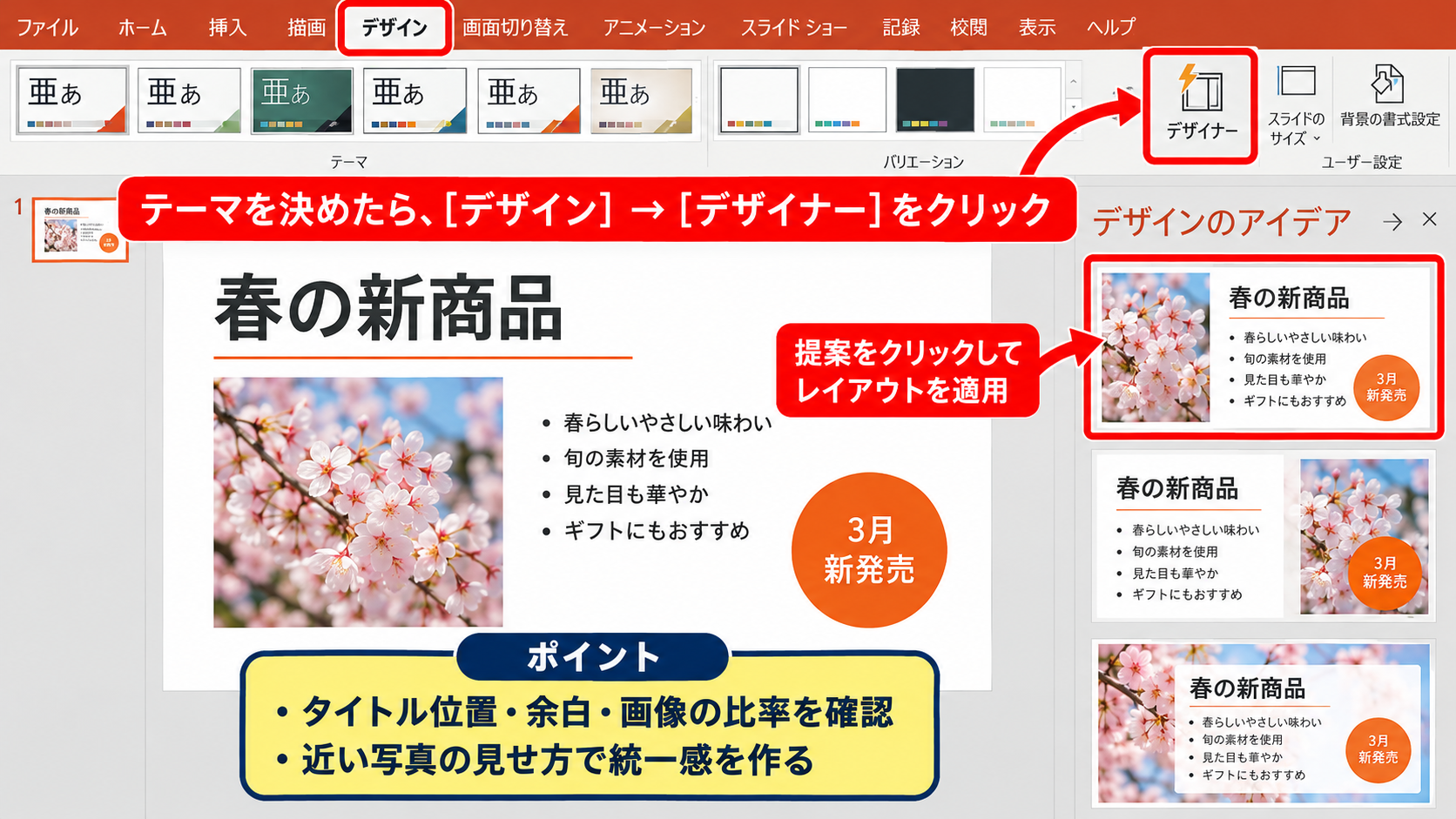Open the Designer button in ribbon
The height and width of the screenshot is (819, 1456).
1201,105
